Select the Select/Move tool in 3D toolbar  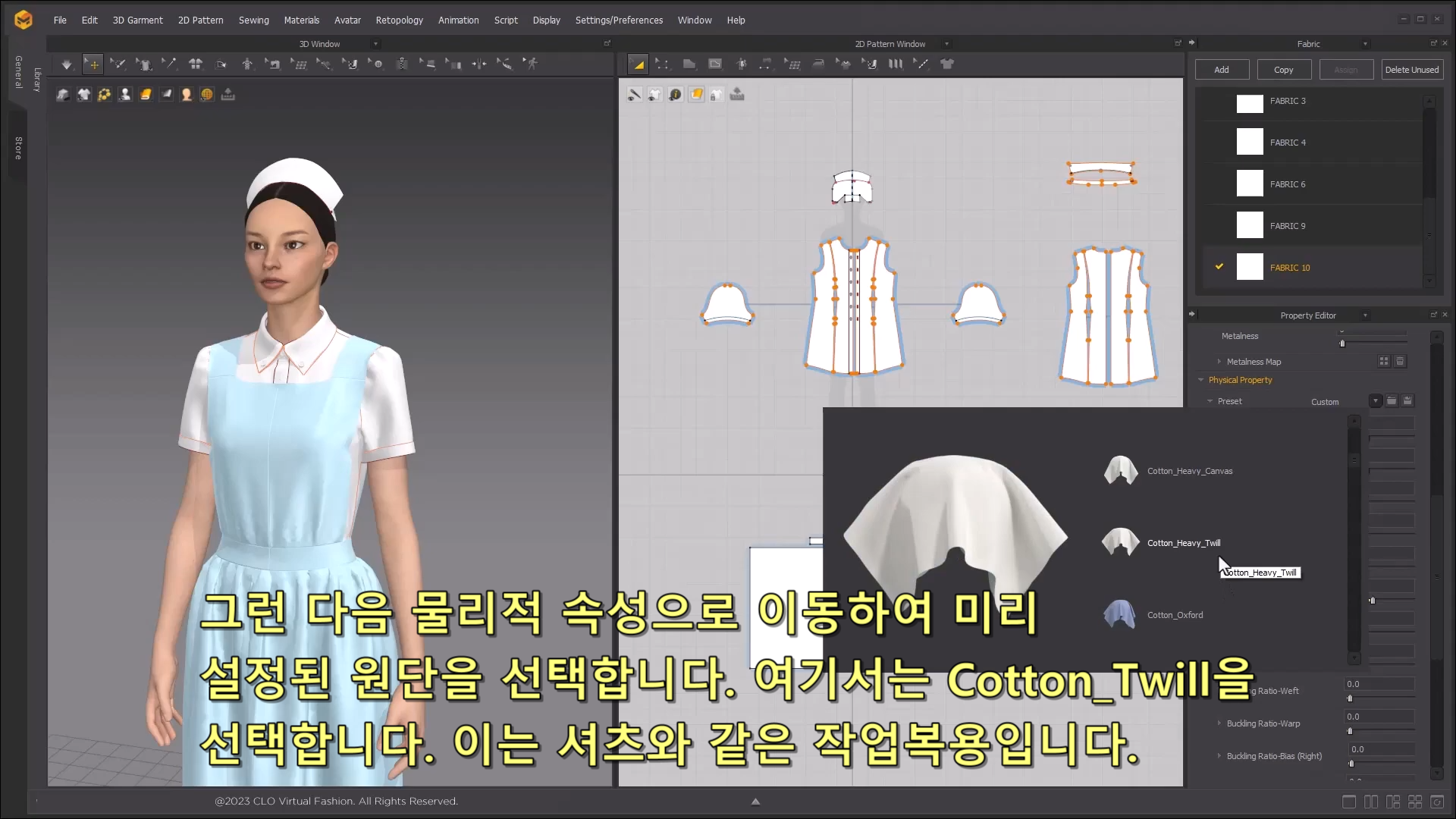pyautogui.click(x=93, y=64)
